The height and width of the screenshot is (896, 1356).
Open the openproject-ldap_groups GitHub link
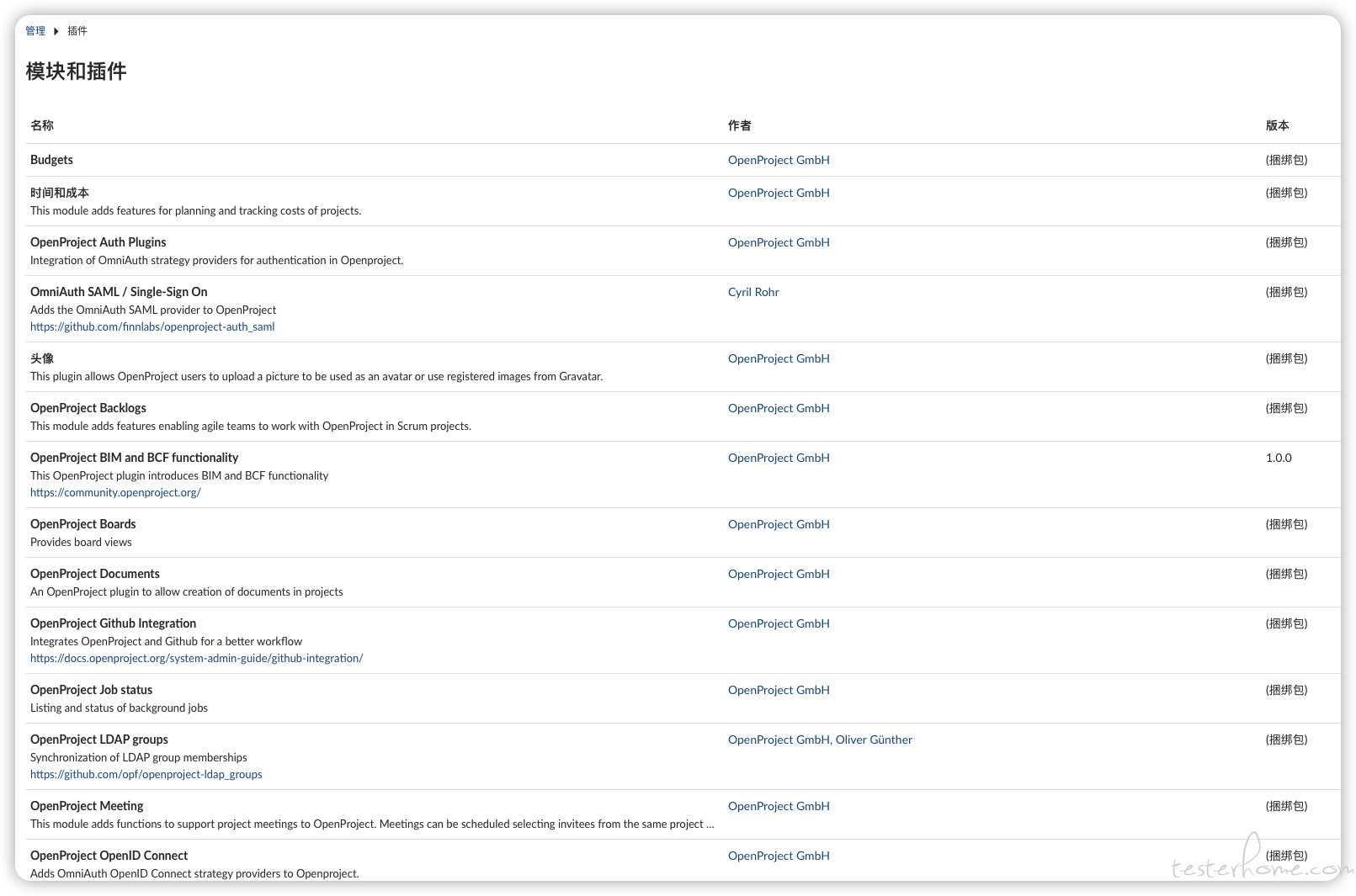[x=146, y=775]
